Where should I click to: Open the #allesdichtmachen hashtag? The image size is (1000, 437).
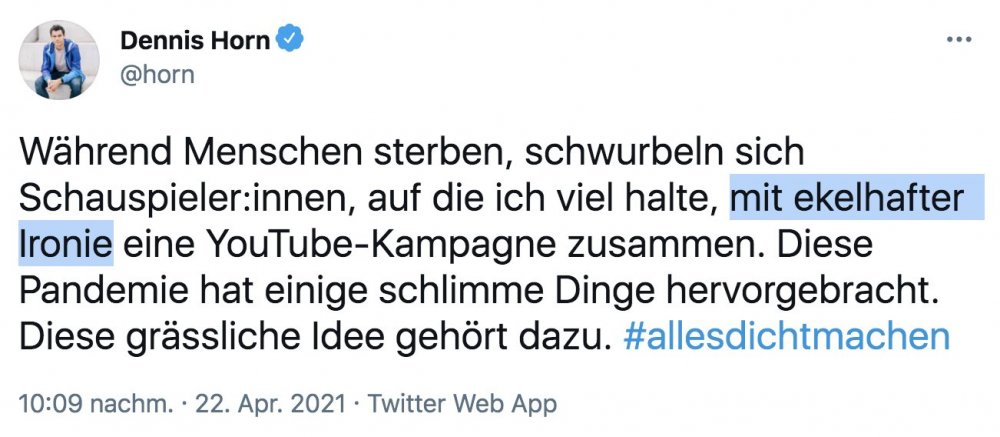click(x=786, y=336)
